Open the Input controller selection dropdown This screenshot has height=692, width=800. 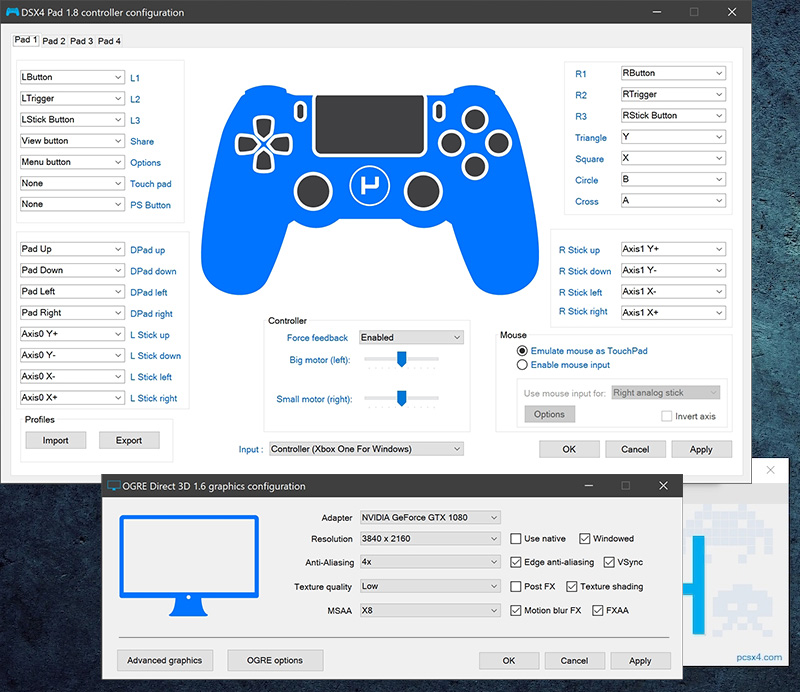[x=366, y=449]
